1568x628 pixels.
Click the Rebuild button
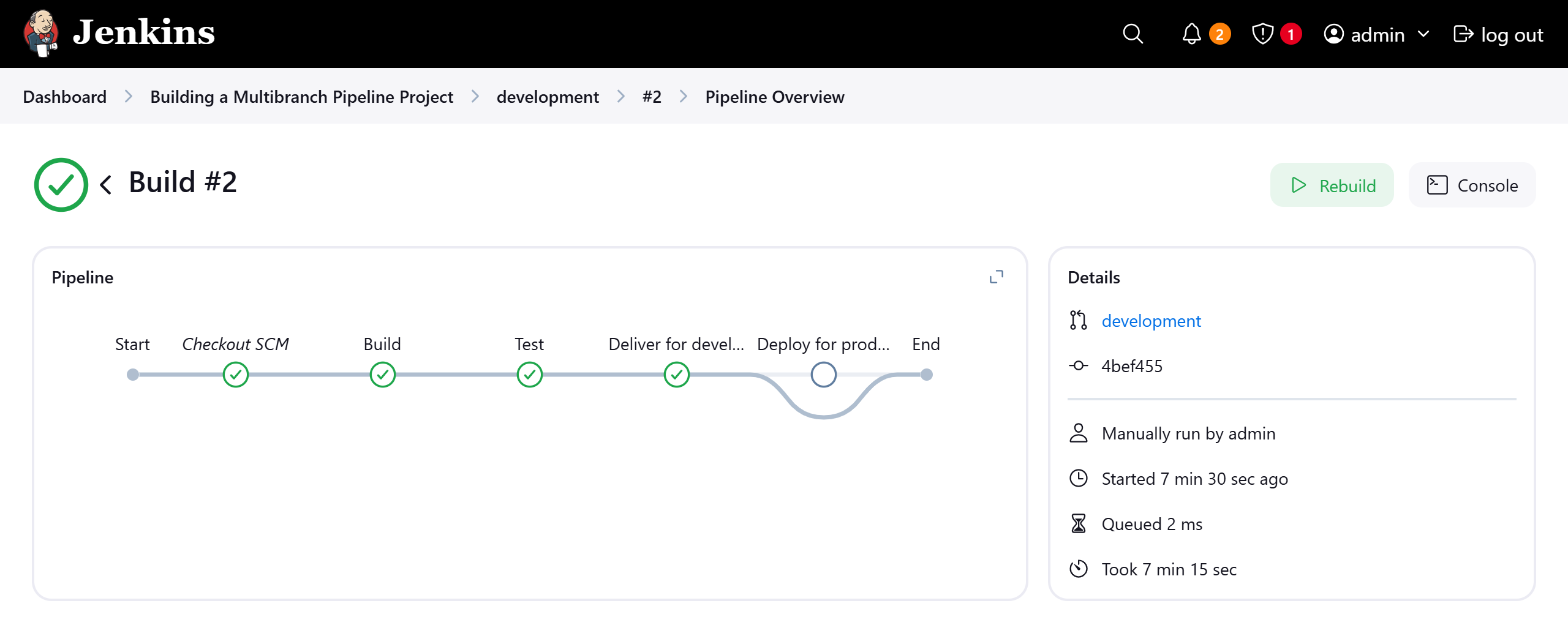[1332, 185]
